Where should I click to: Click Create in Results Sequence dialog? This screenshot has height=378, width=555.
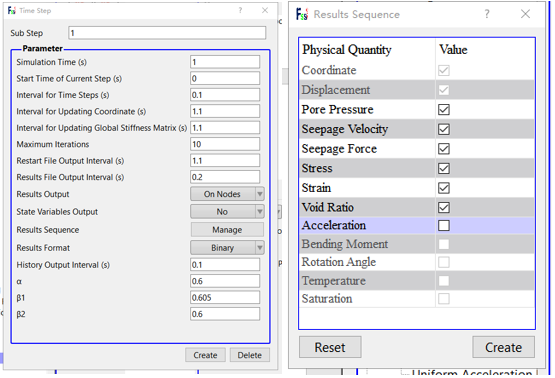pyautogui.click(x=503, y=347)
